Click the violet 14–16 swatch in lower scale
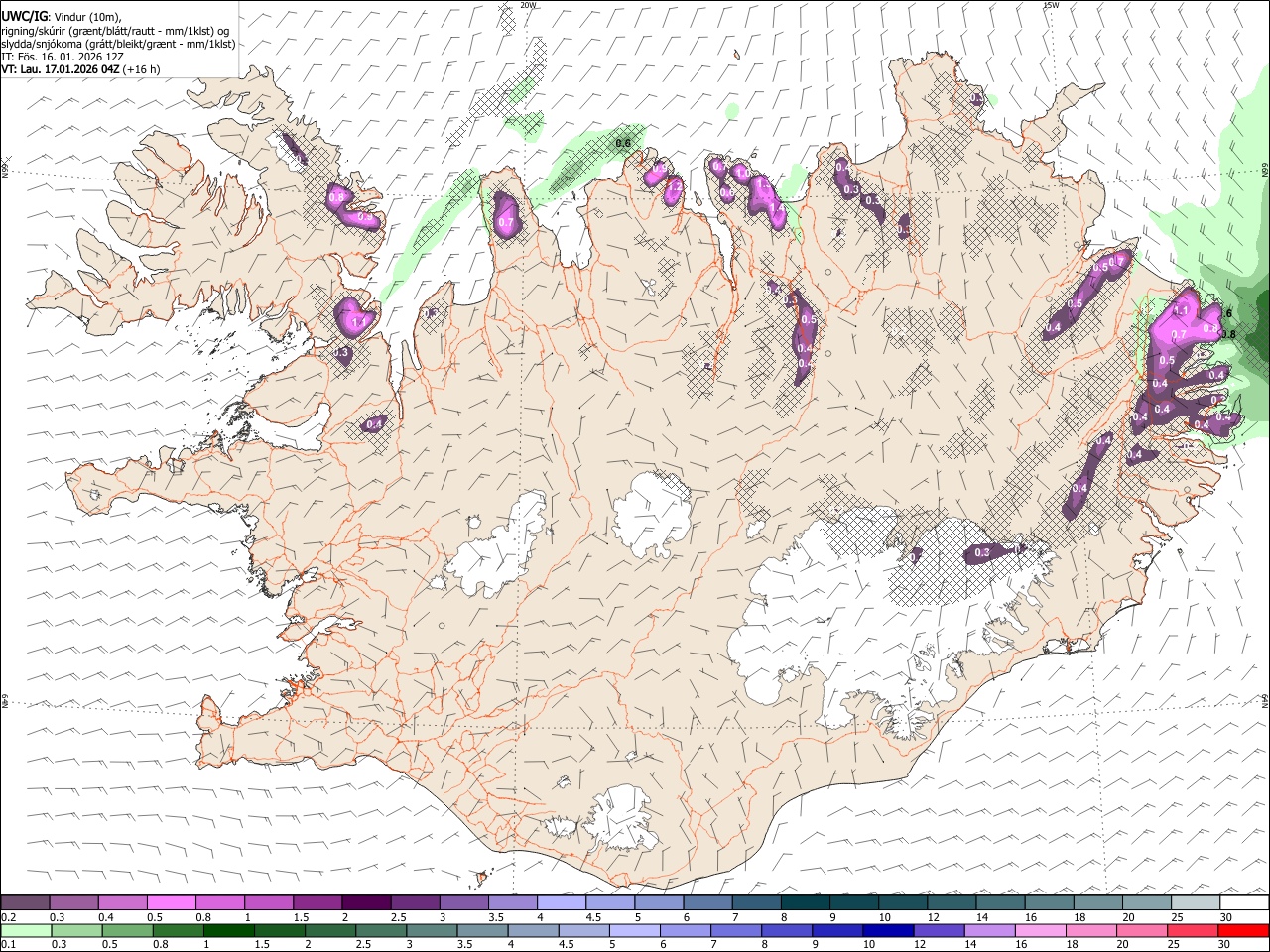Screen dimensions: 1270x952 pos(988,930)
